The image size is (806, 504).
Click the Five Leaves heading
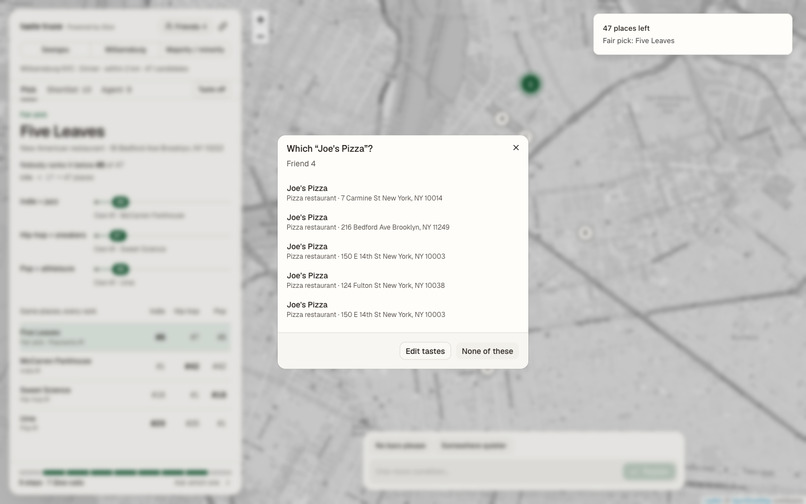tap(62, 132)
